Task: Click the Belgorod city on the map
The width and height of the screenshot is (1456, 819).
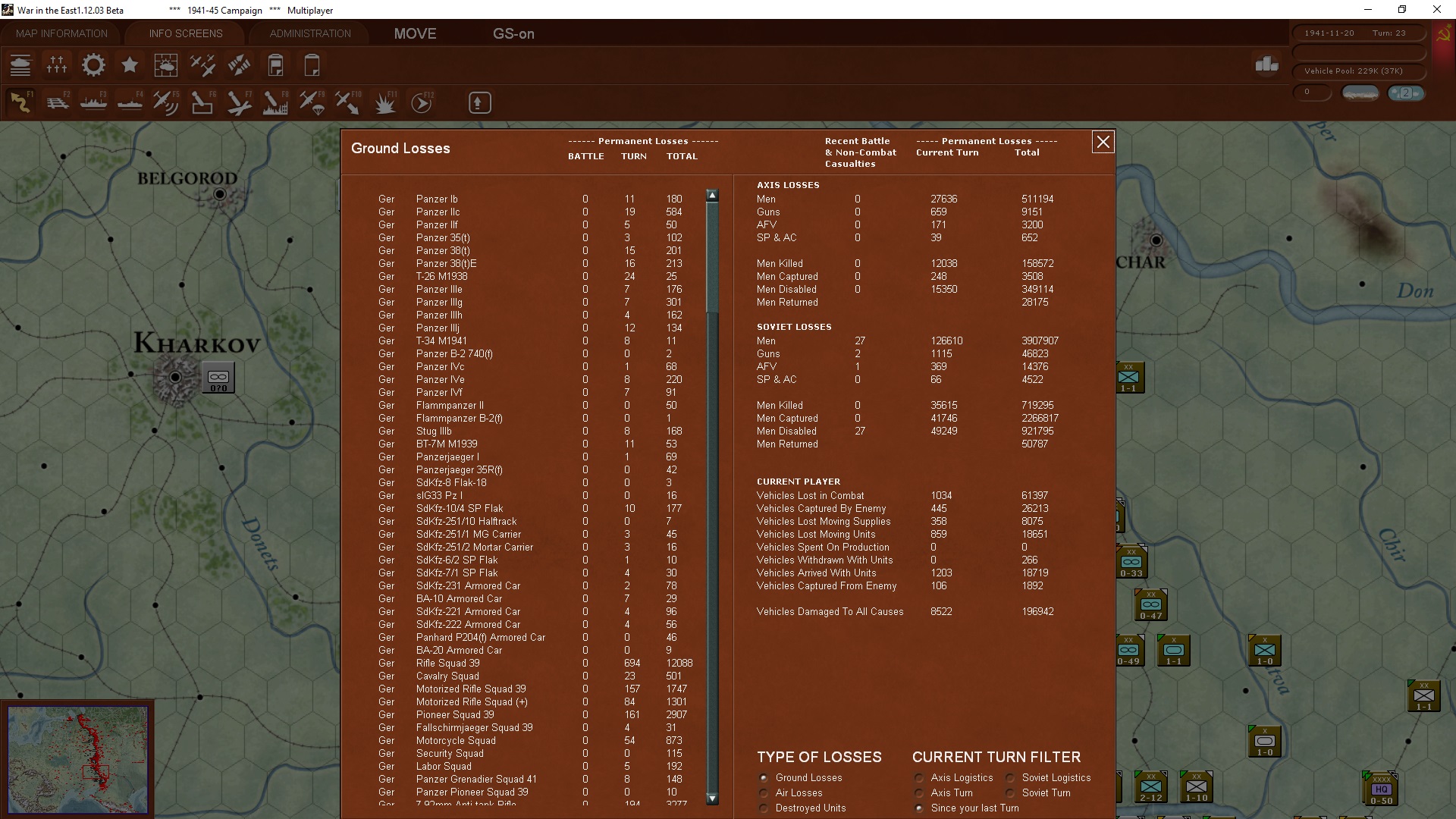Action: click(x=220, y=194)
